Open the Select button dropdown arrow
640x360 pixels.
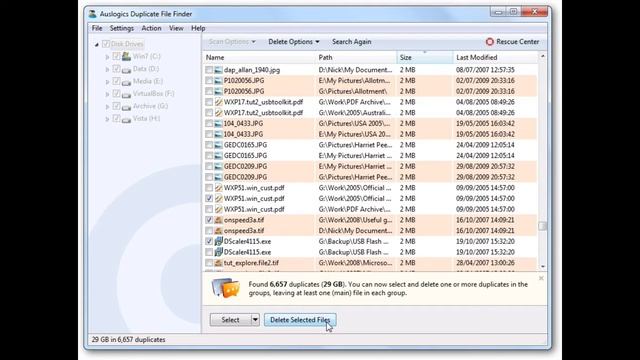[x=255, y=320]
